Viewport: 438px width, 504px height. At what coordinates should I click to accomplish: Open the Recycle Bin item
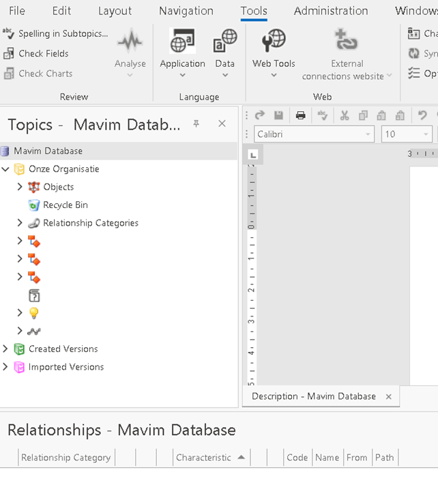click(x=65, y=205)
